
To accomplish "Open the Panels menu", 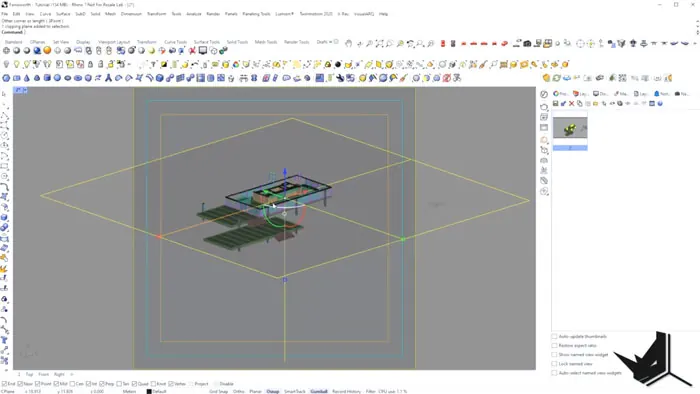I will (x=231, y=14).
